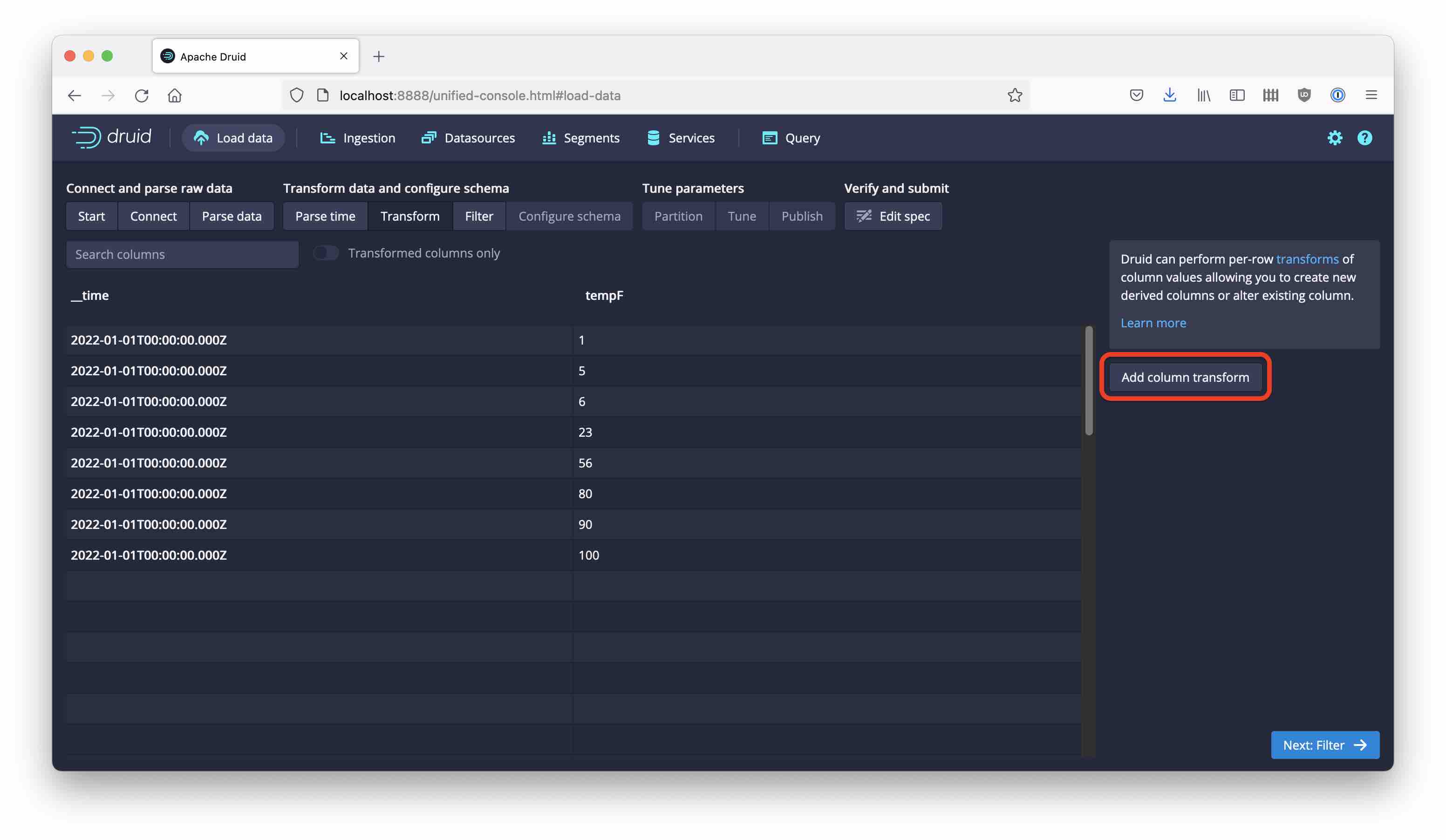The image size is (1446, 840).
Task: Open Ingestion via its chart icon
Action: [x=327, y=138]
